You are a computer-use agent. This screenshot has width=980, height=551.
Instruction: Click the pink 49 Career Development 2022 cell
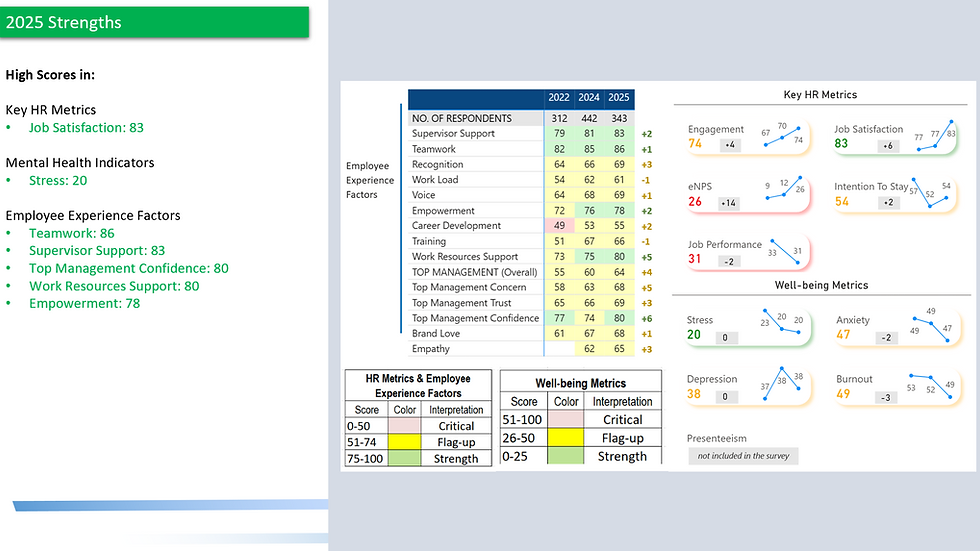click(559, 226)
